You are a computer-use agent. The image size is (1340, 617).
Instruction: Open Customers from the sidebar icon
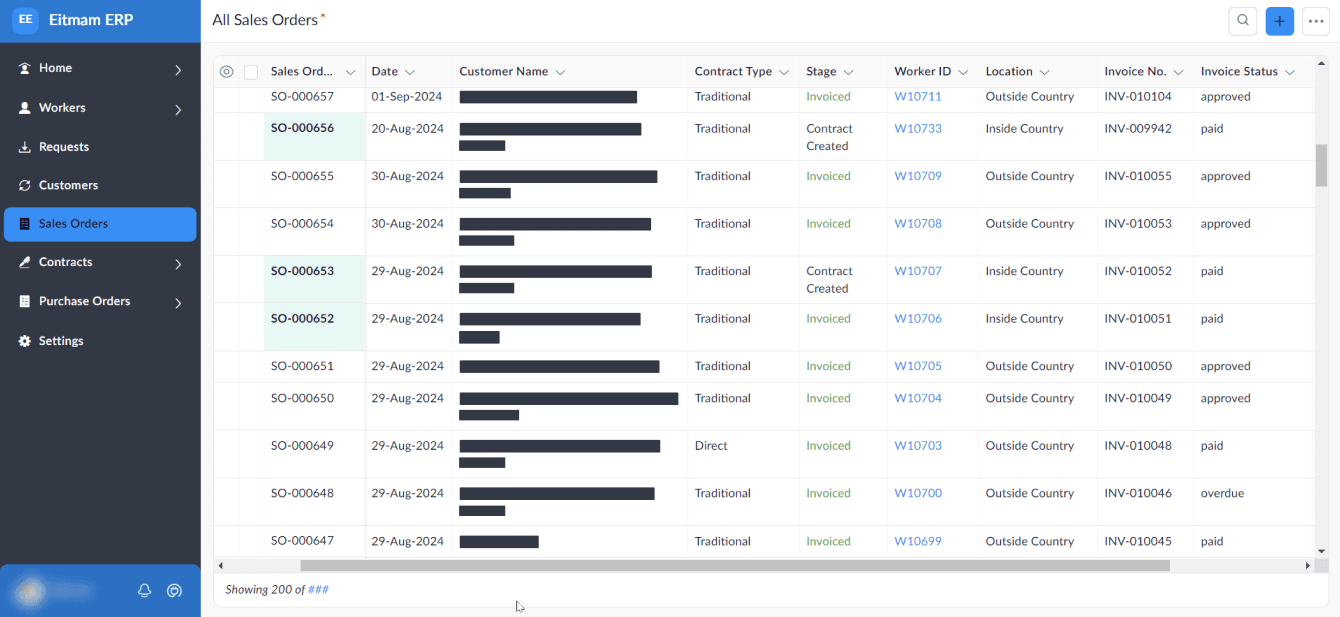pos(23,185)
